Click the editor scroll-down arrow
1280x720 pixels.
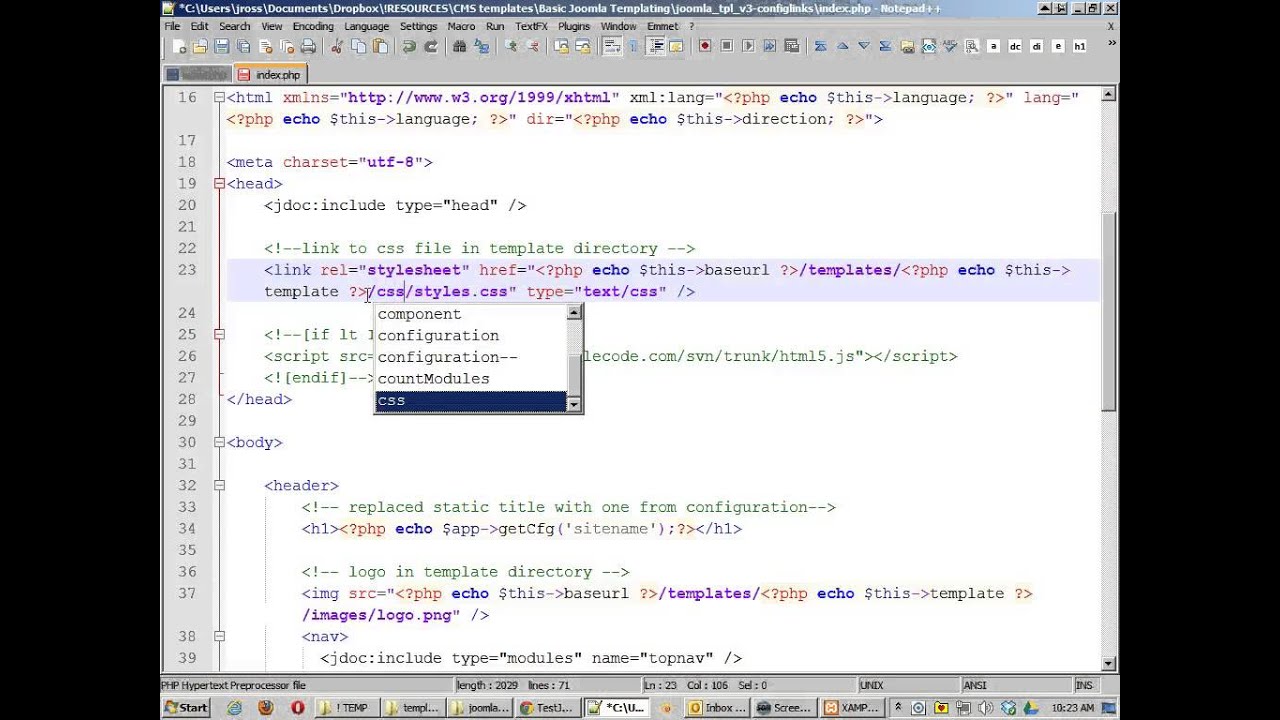[1108, 664]
